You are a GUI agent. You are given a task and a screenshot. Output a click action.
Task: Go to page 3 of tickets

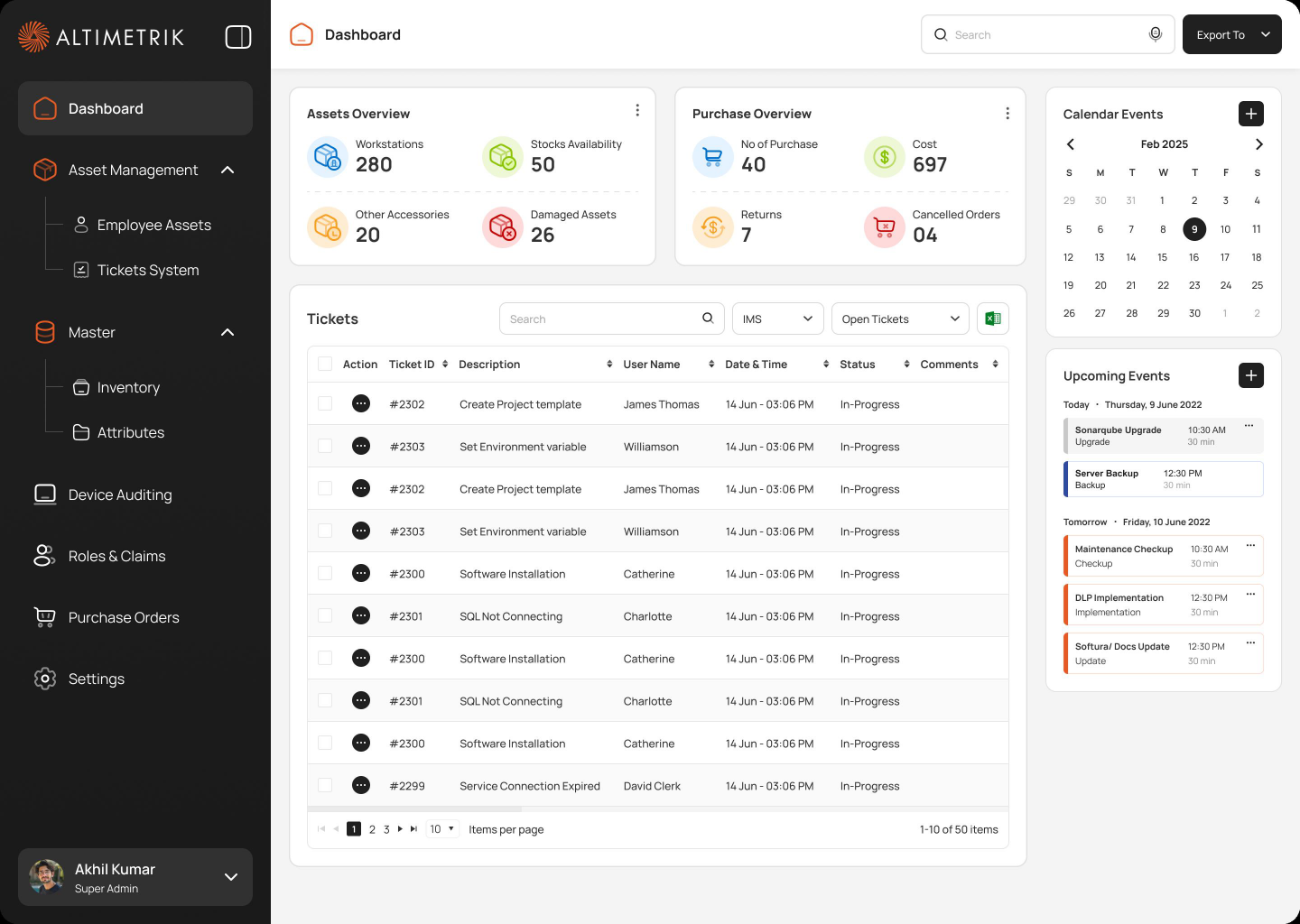386,829
